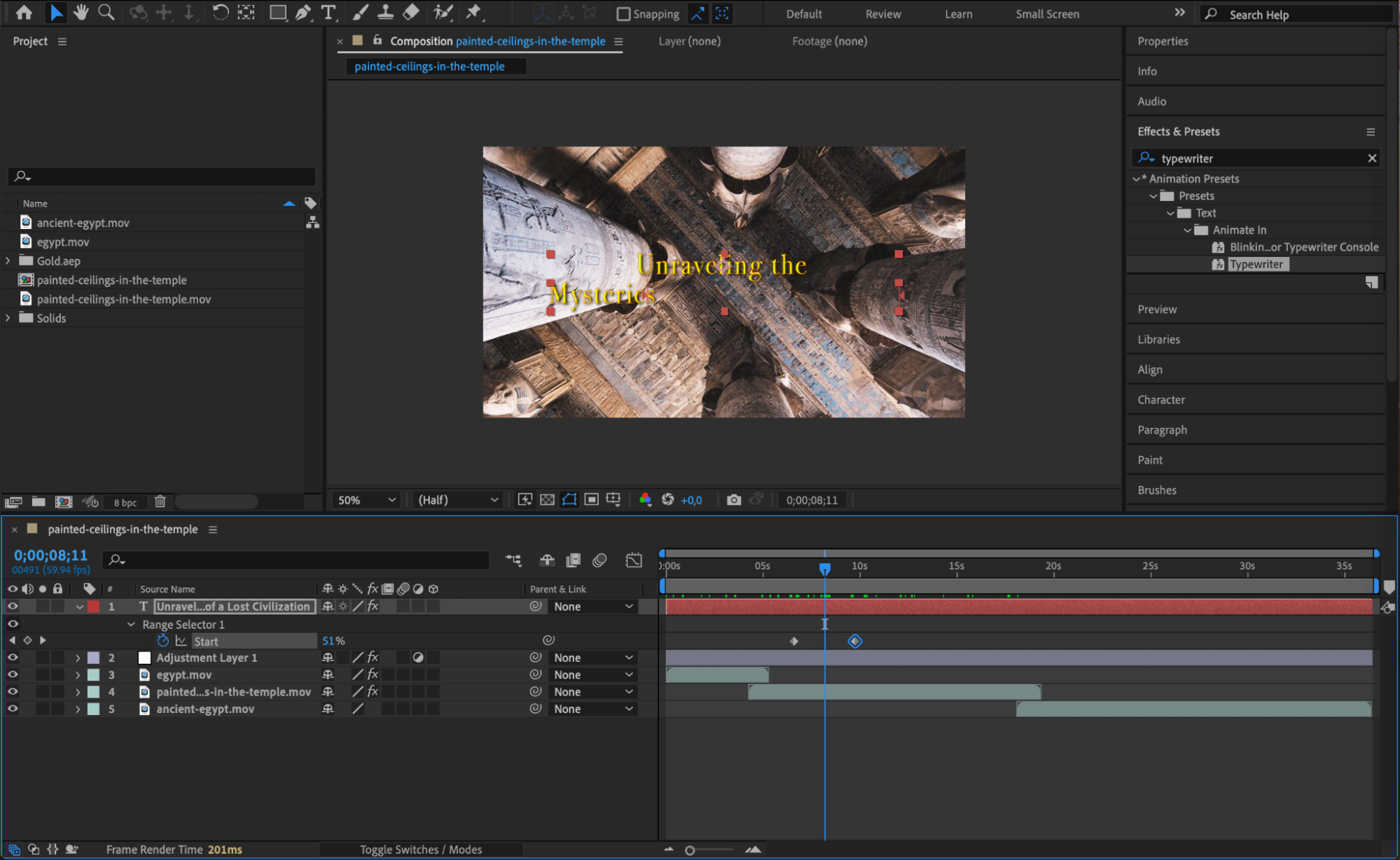This screenshot has height=860, width=1400.
Task: Click the snapshot camera icon
Action: coord(733,500)
